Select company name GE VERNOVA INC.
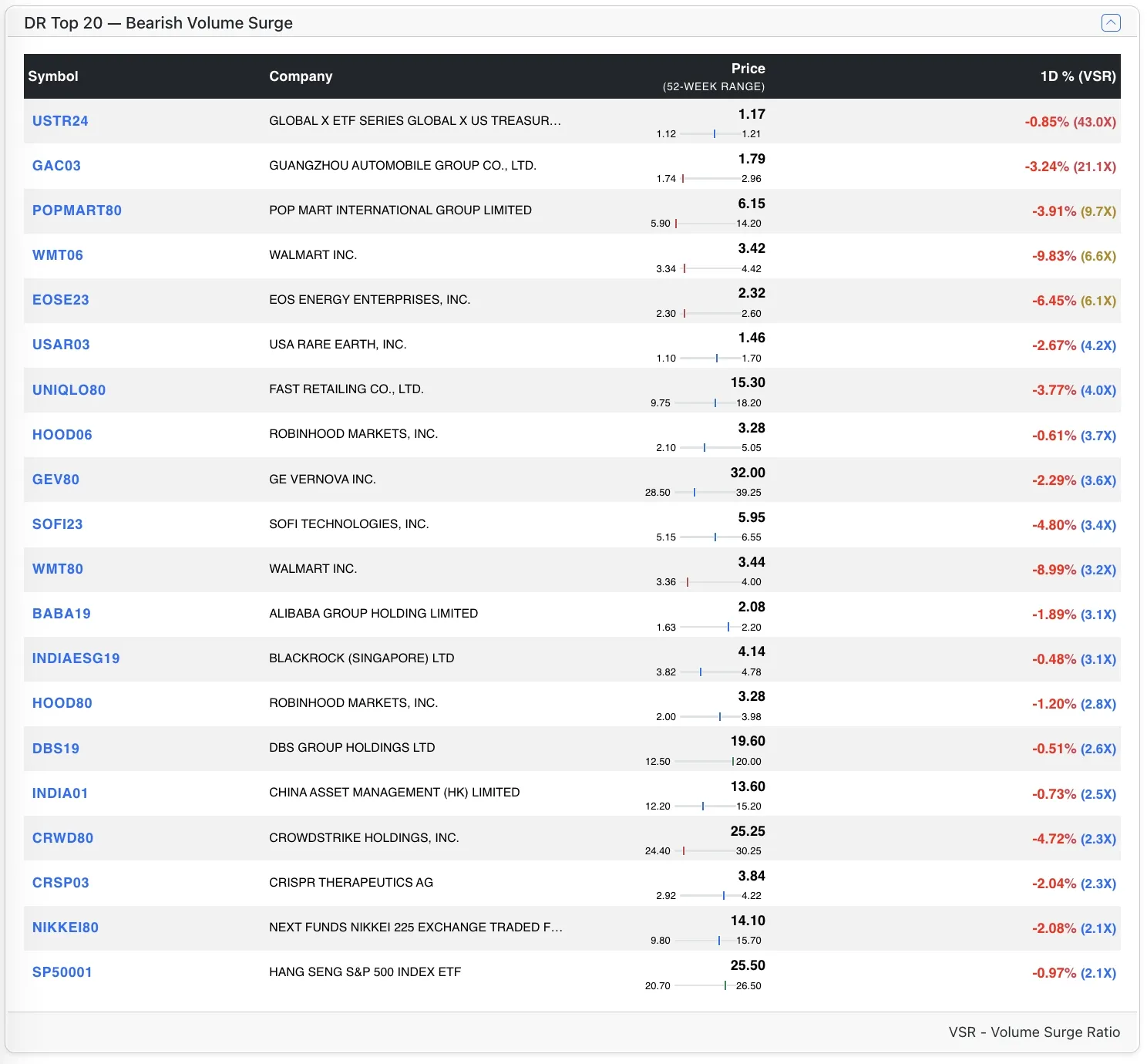 tap(322, 480)
